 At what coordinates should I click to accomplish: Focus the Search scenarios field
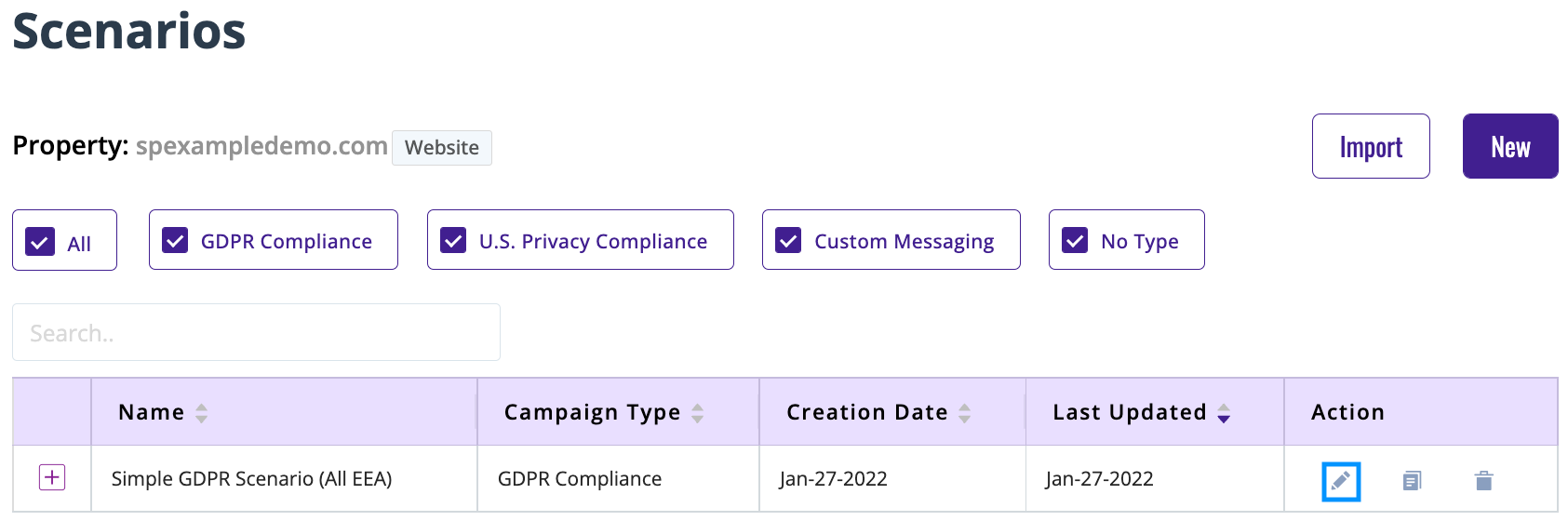[x=256, y=332]
